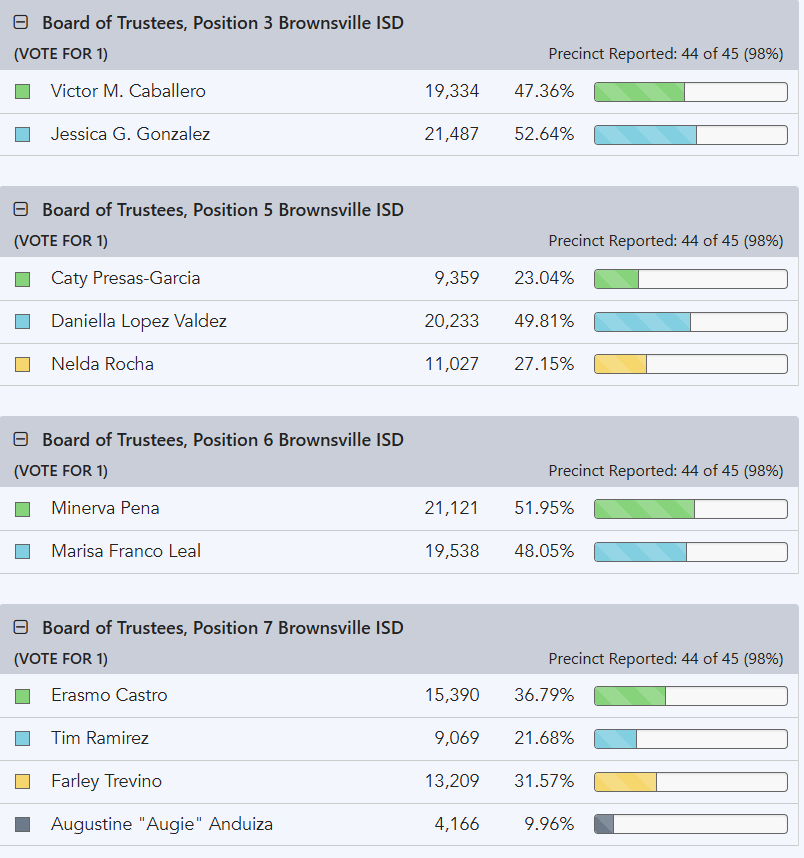Click the vote count 15,390
This screenshot has height=858, width=804.
tap(452, 695)
